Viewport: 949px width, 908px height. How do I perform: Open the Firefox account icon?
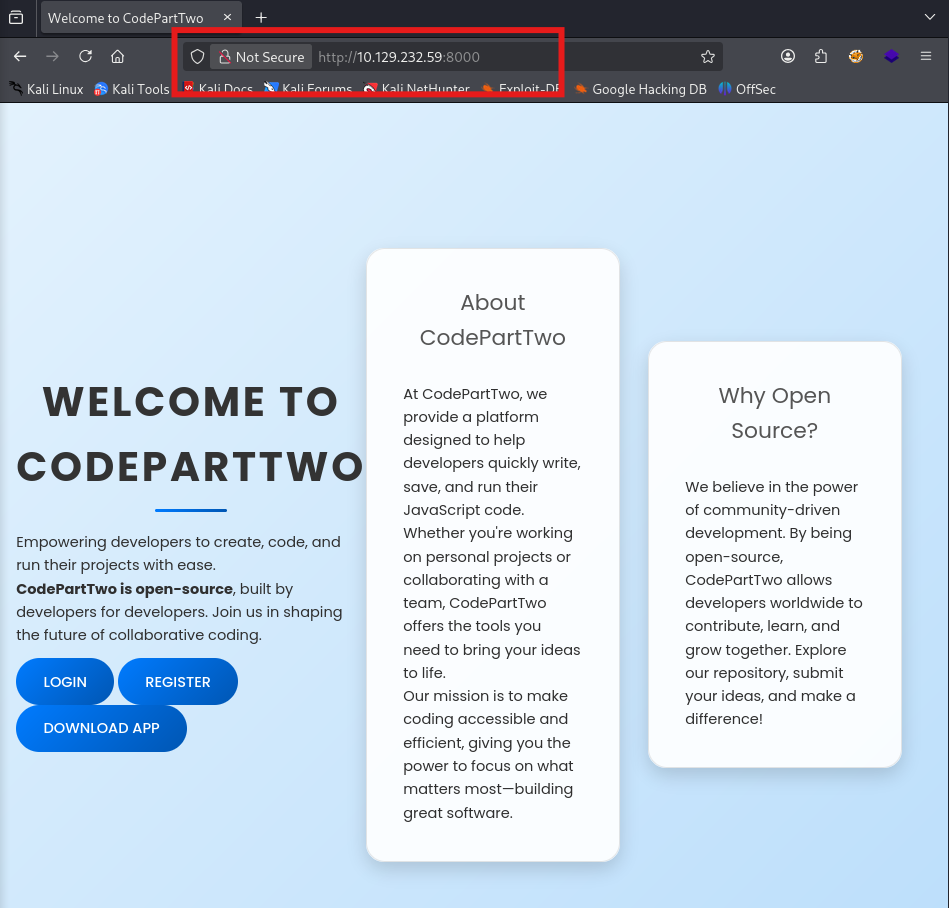(x=787, y=56)
